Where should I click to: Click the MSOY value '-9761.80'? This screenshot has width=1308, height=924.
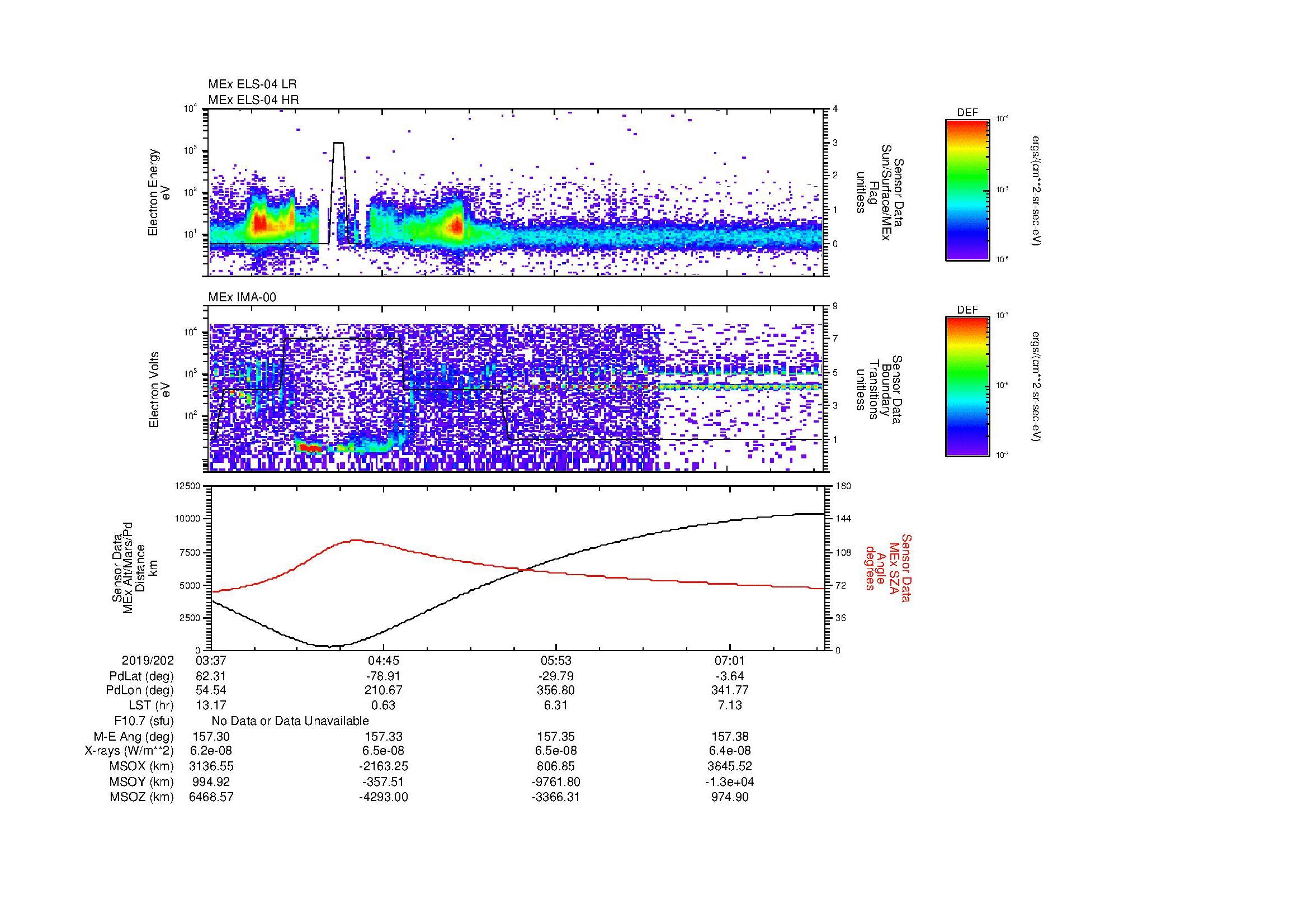(x=555, y=781)
